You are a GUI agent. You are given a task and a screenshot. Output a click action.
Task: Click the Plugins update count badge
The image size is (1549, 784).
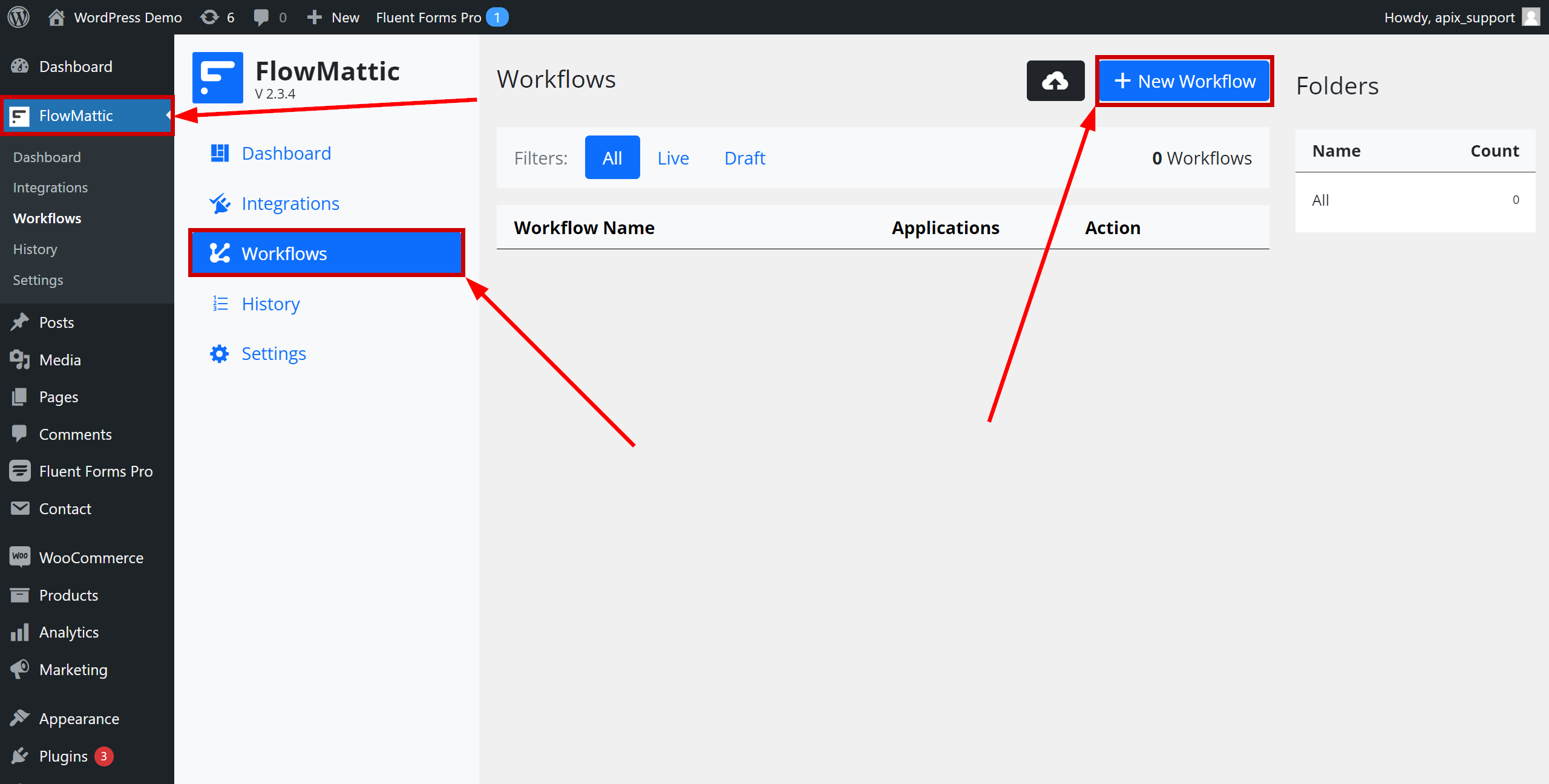point(104,756)
